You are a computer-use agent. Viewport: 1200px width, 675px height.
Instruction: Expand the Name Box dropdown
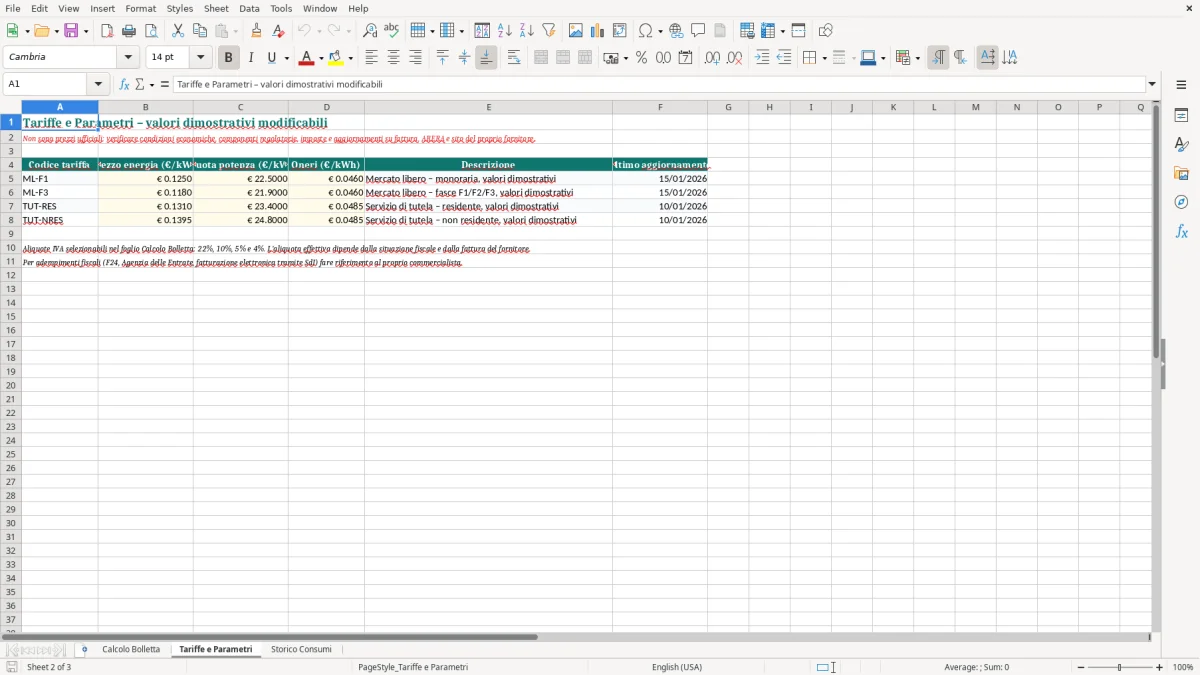98,84
